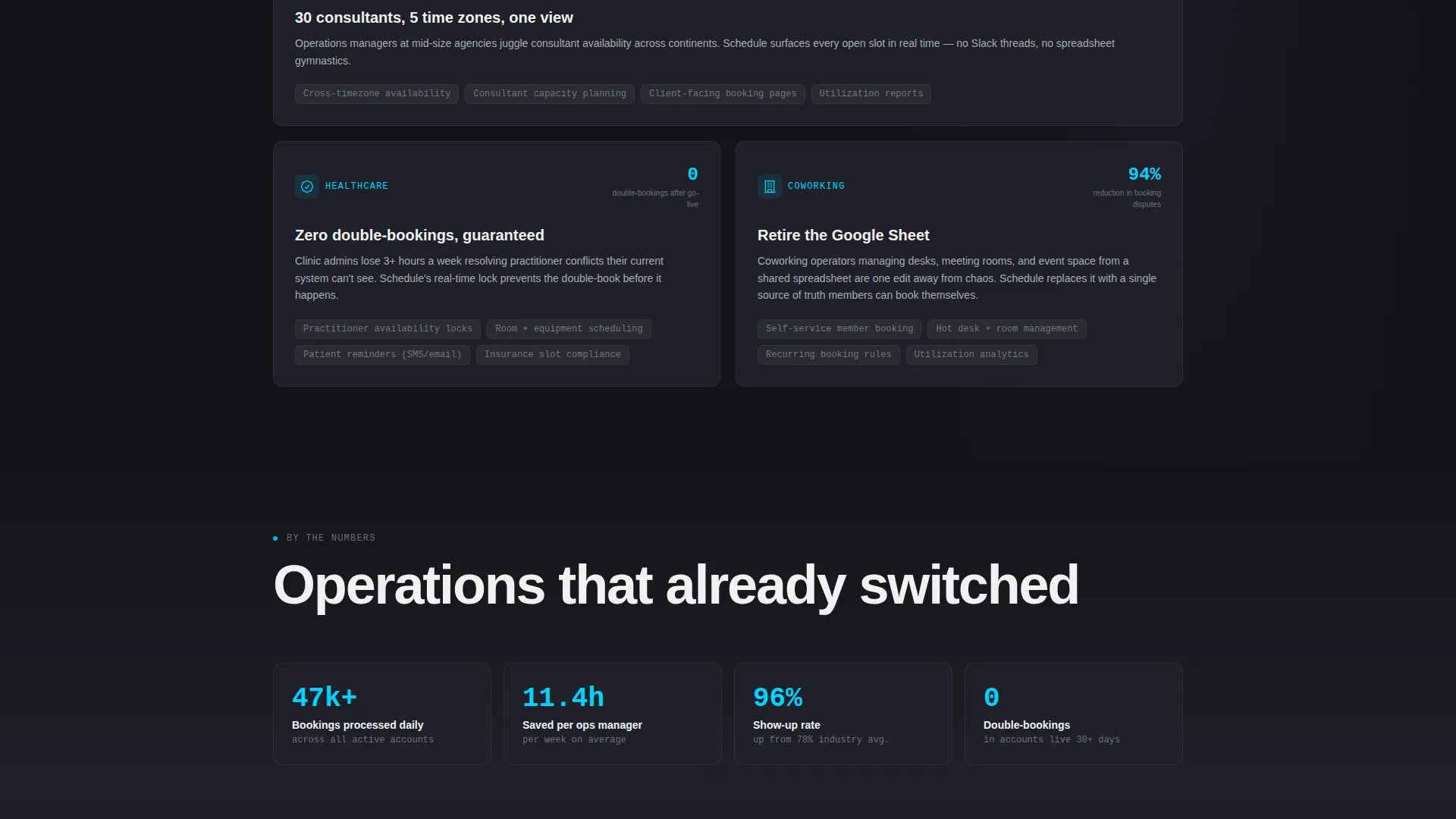Click the double-bookings after go-live caption

point(655,199)
